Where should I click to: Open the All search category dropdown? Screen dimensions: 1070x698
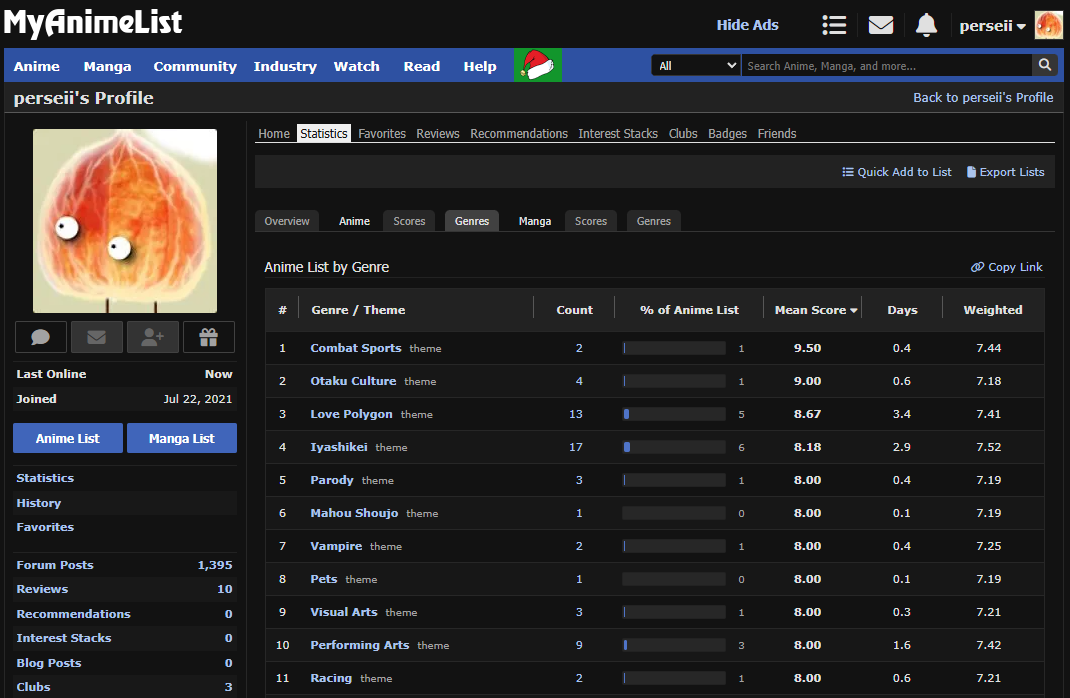[696, 66]
